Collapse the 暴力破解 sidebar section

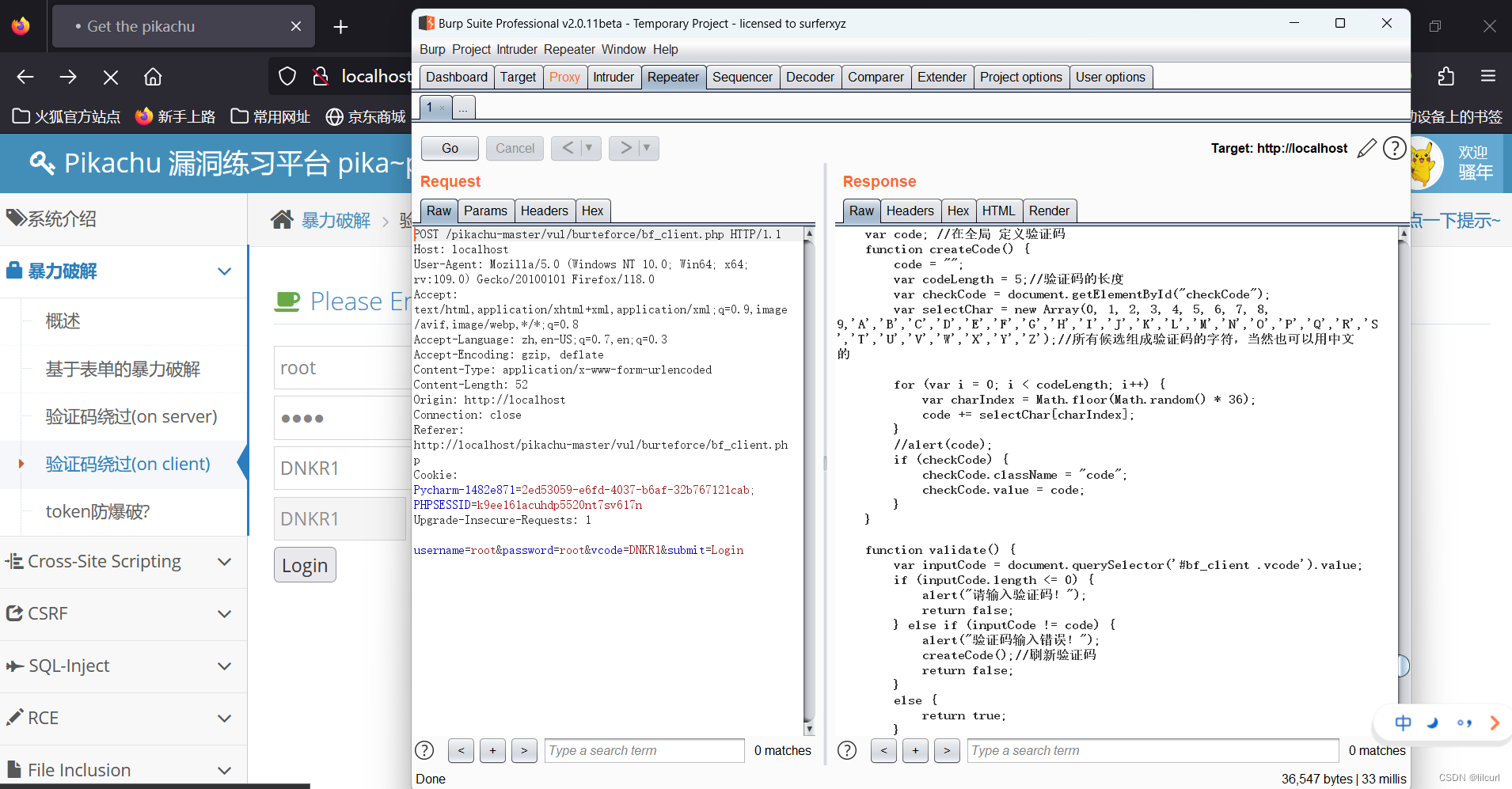pos(225,271)
